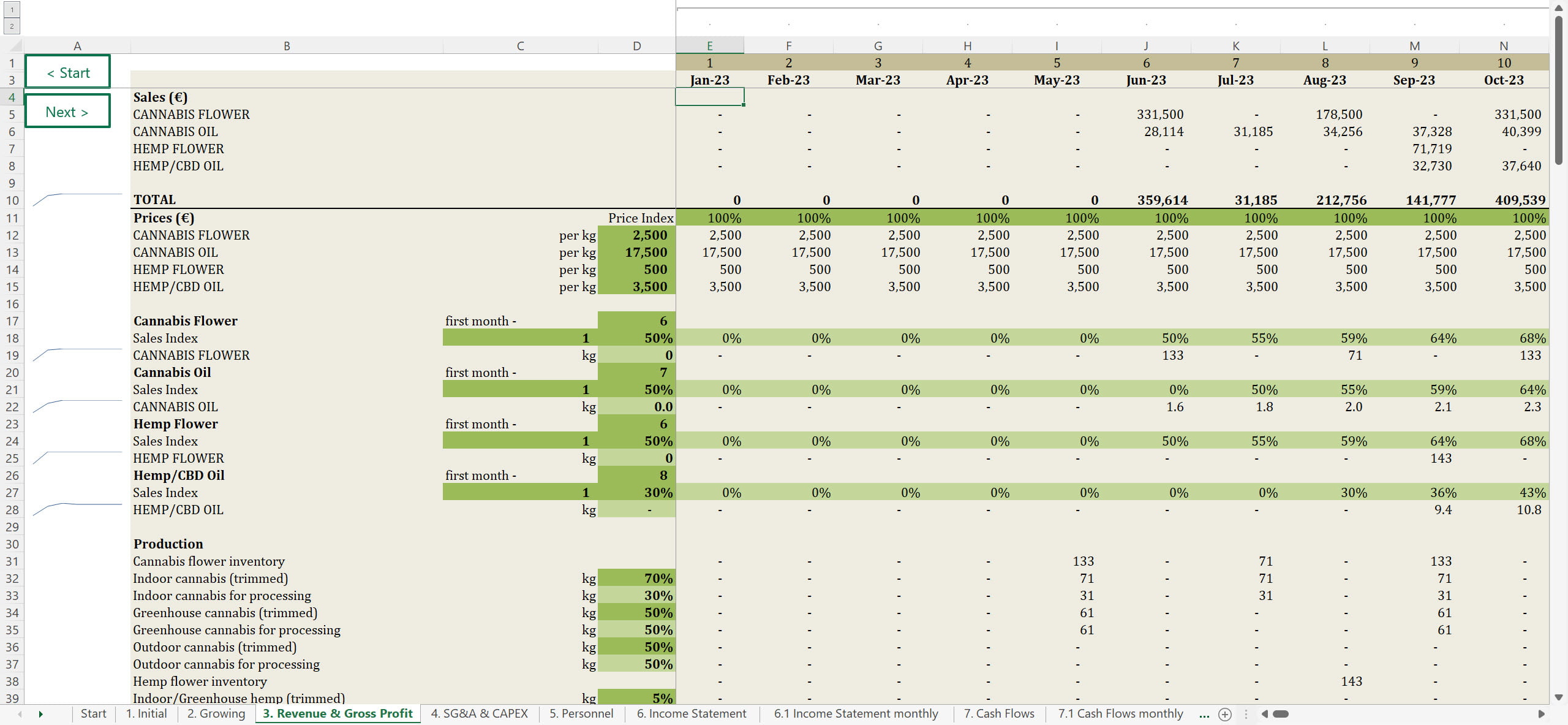Click the outline level 1 button
Viewport: 1568px width, 725px height.
(12, 10)
